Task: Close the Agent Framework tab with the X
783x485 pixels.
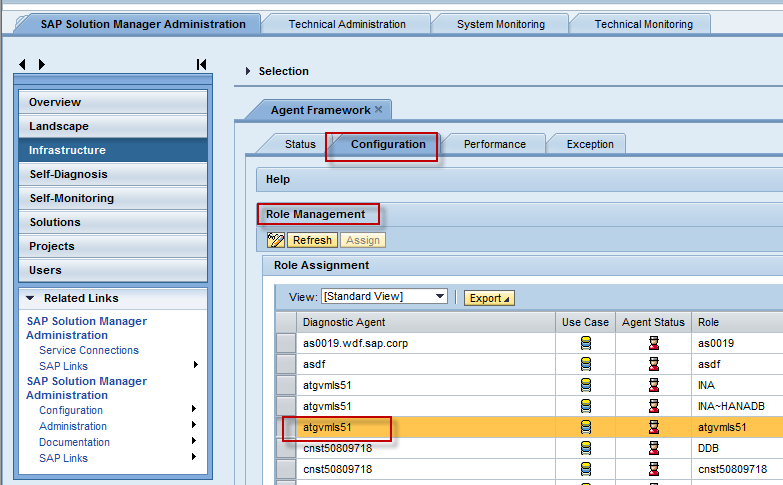Action: pos(379,109)
